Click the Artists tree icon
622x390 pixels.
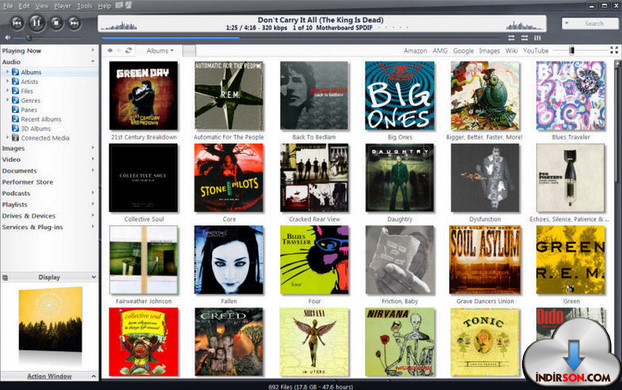point(15,81)
